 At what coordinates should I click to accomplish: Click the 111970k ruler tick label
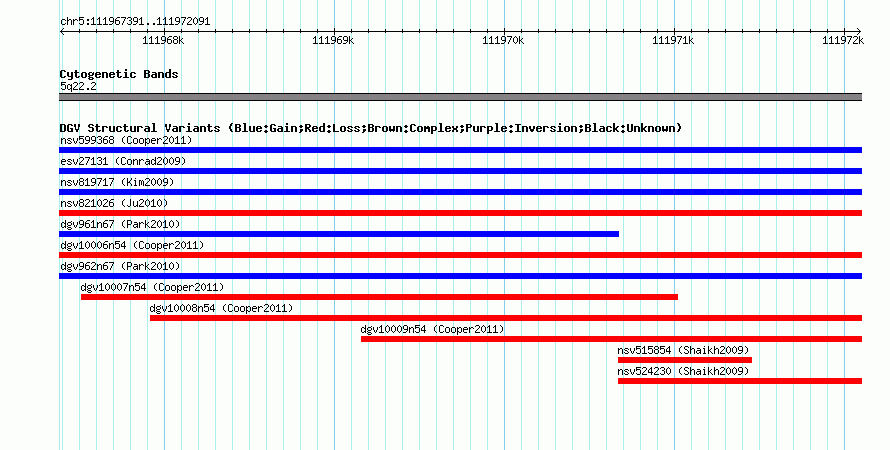pyautogui.click(x=503, y=40)
